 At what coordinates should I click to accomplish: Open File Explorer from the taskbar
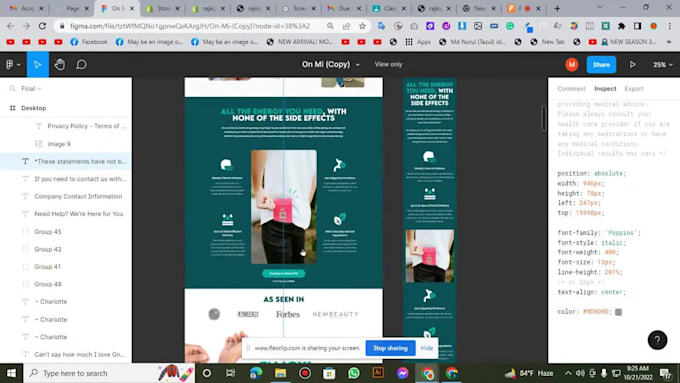click(281, 373)
